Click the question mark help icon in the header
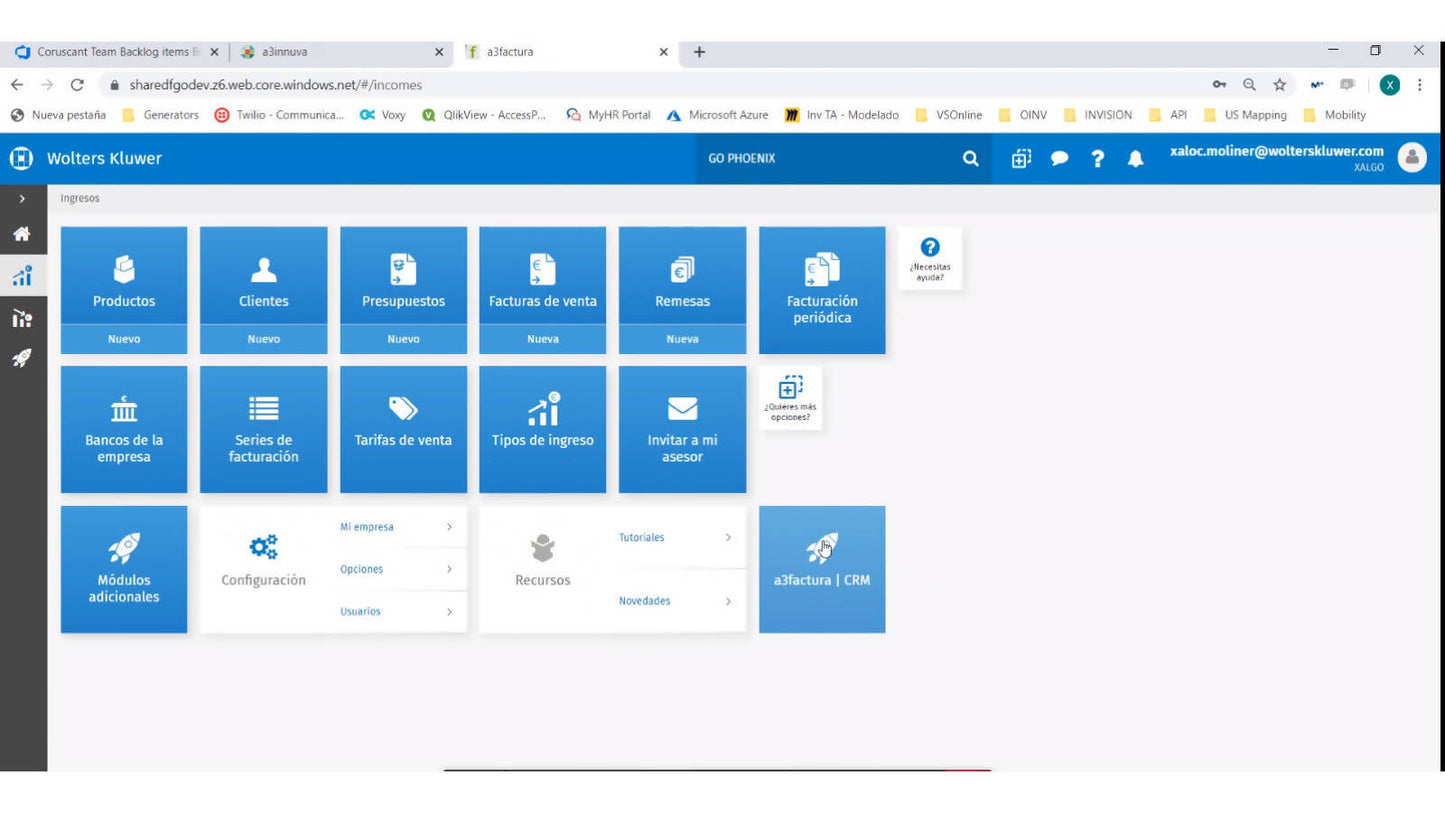Viewport: 1445px width, 813px height. pos(1098,158)
